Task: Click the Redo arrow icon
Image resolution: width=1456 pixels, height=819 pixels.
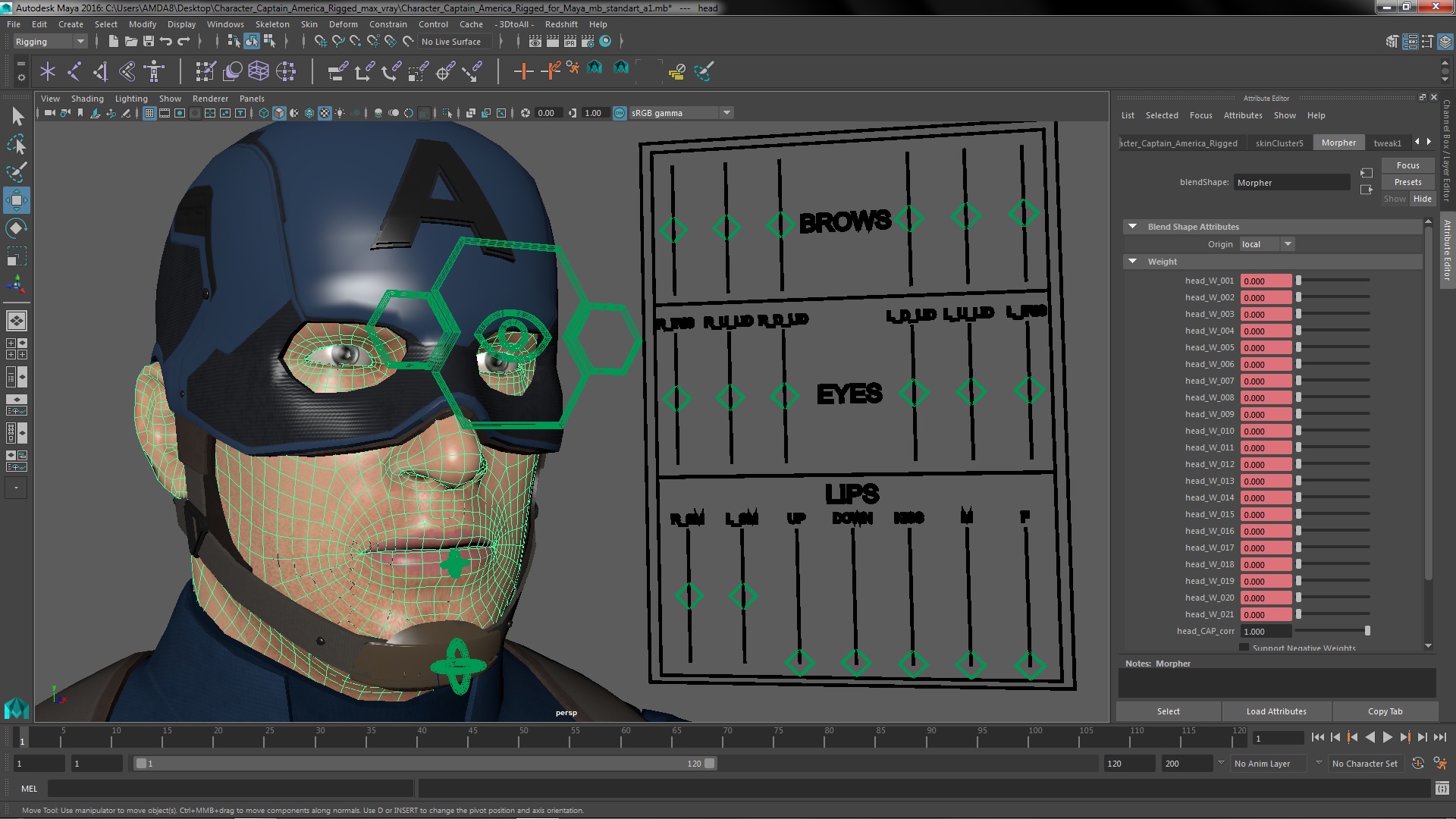Action: (184, 41)
